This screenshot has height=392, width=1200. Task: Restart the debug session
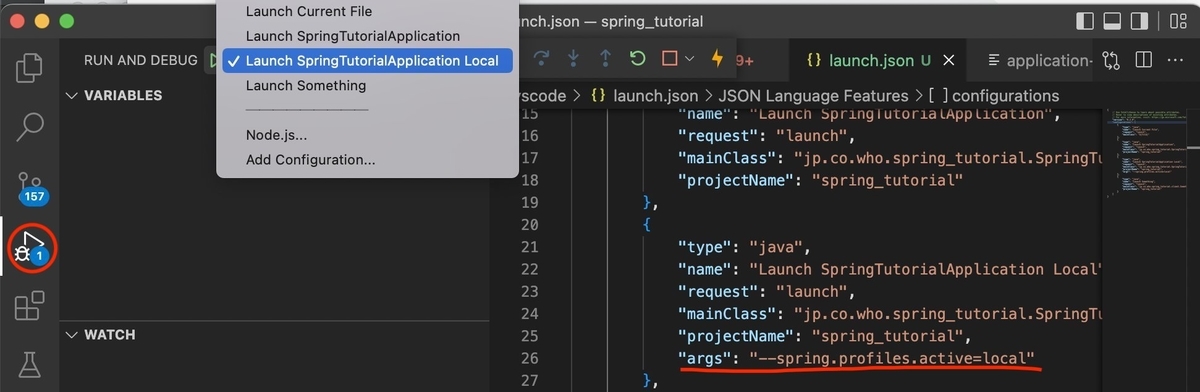click(x=637, y=58)
